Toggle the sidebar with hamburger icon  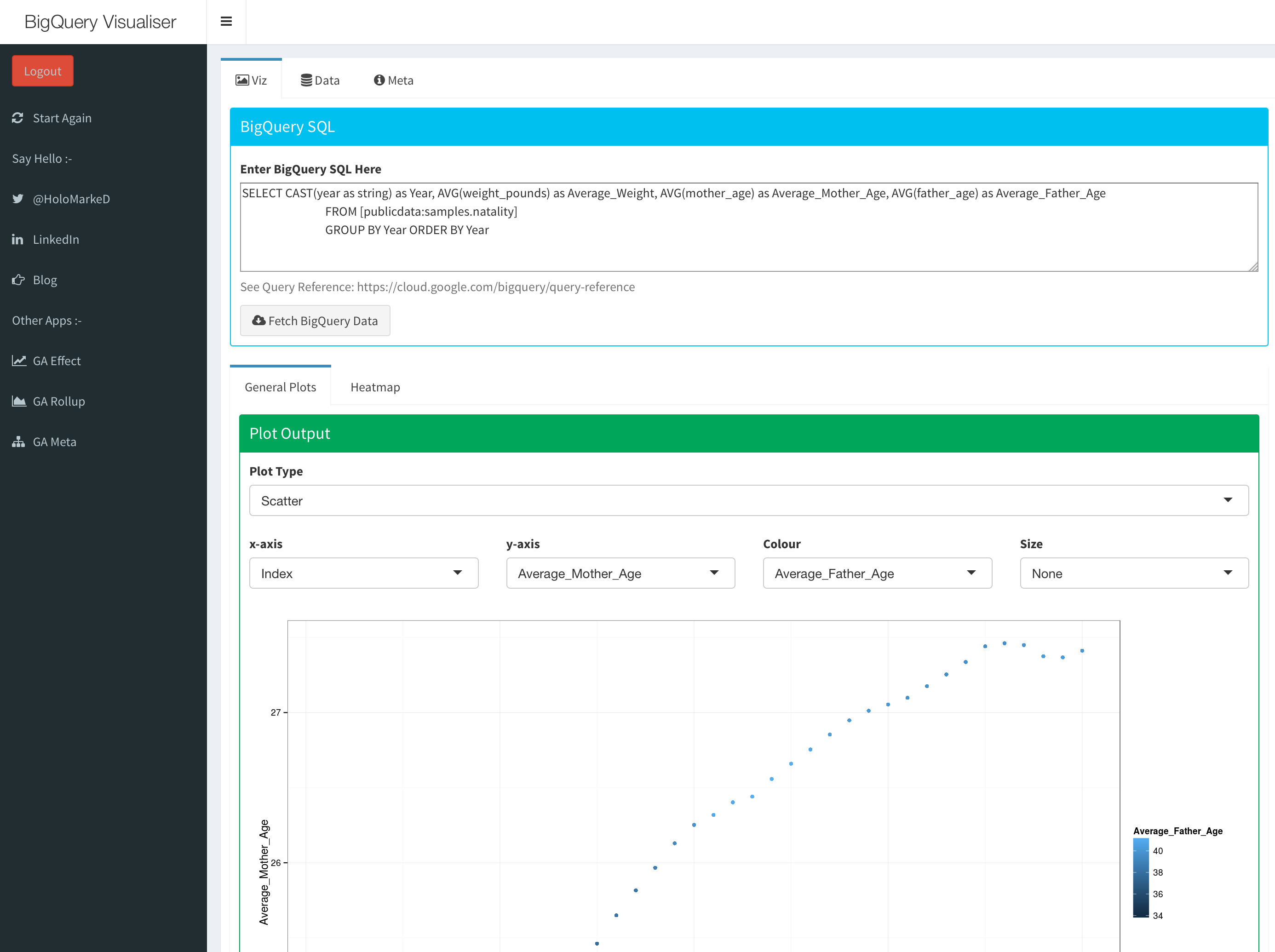point(226,22)
